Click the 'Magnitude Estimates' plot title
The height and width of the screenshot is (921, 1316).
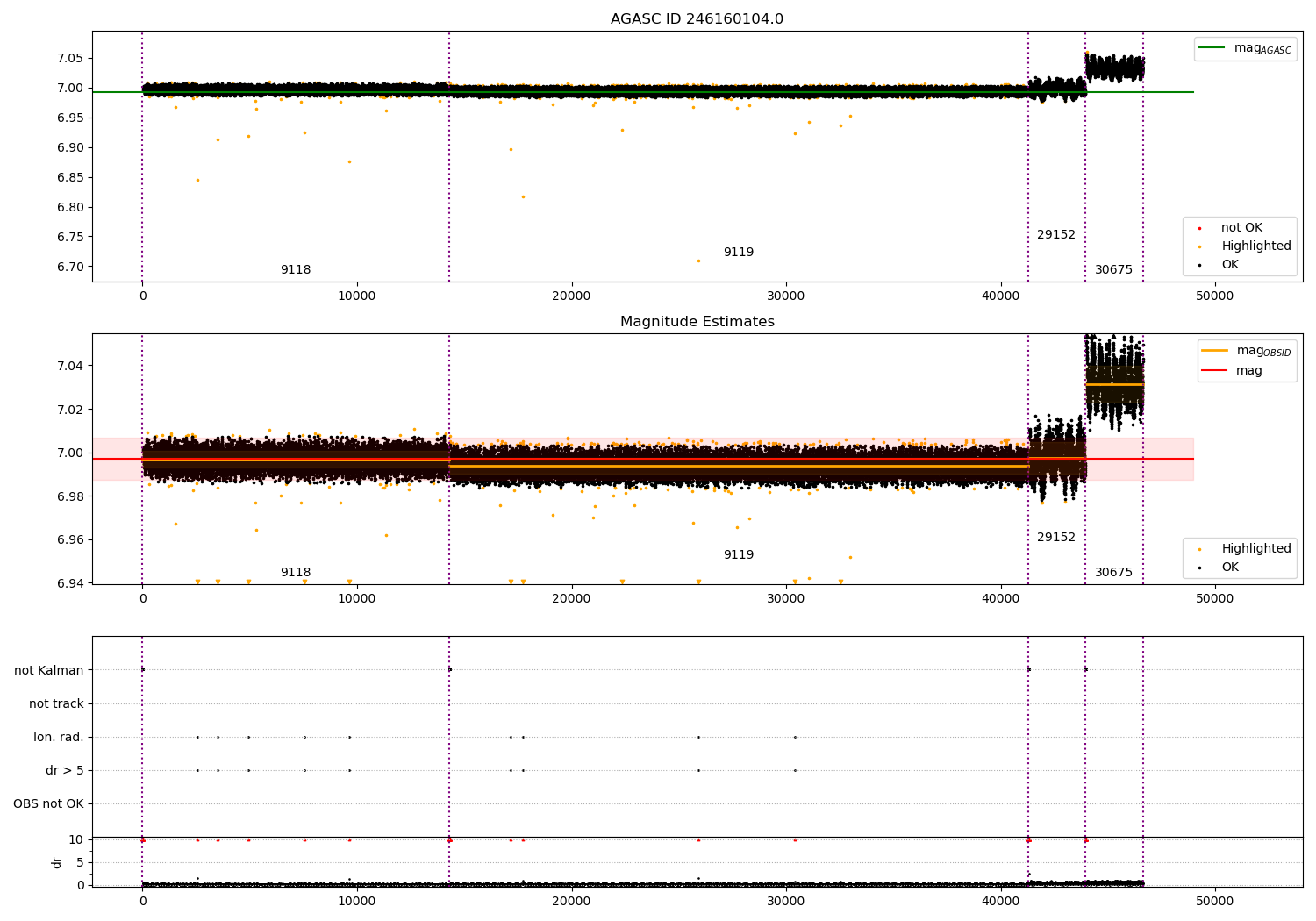tap(697, 322)
